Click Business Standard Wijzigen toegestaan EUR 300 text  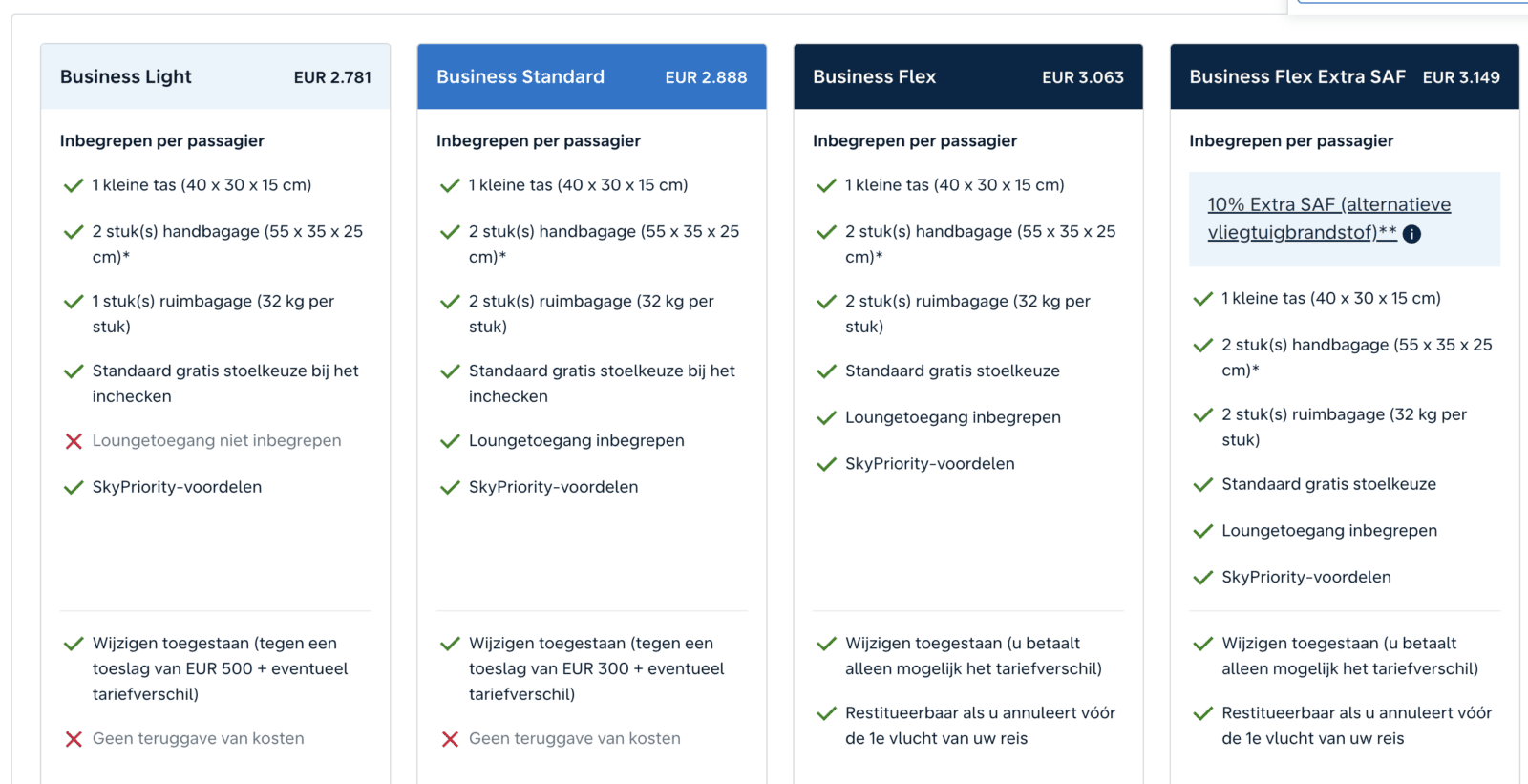pos(597,668)
